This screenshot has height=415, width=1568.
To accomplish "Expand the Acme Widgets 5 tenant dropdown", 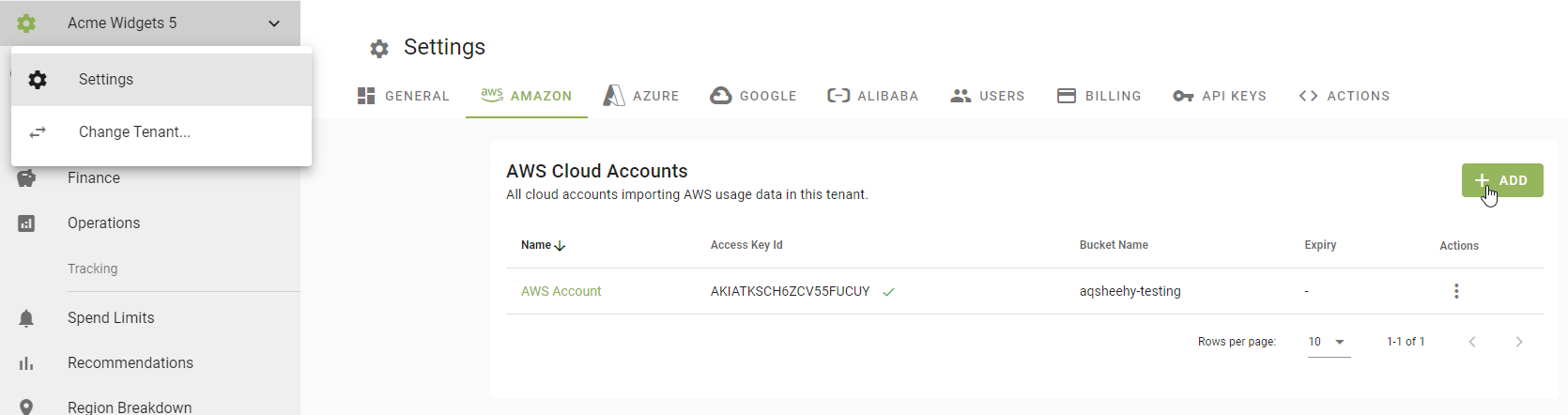I will [274, 23].
